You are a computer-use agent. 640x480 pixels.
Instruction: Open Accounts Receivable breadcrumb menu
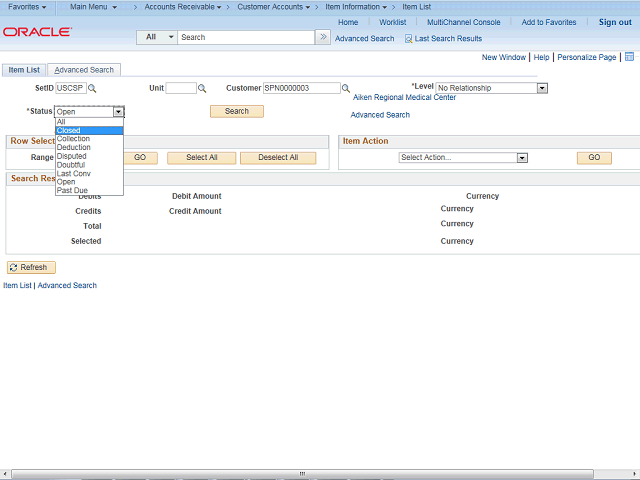[x=183, y=7]
